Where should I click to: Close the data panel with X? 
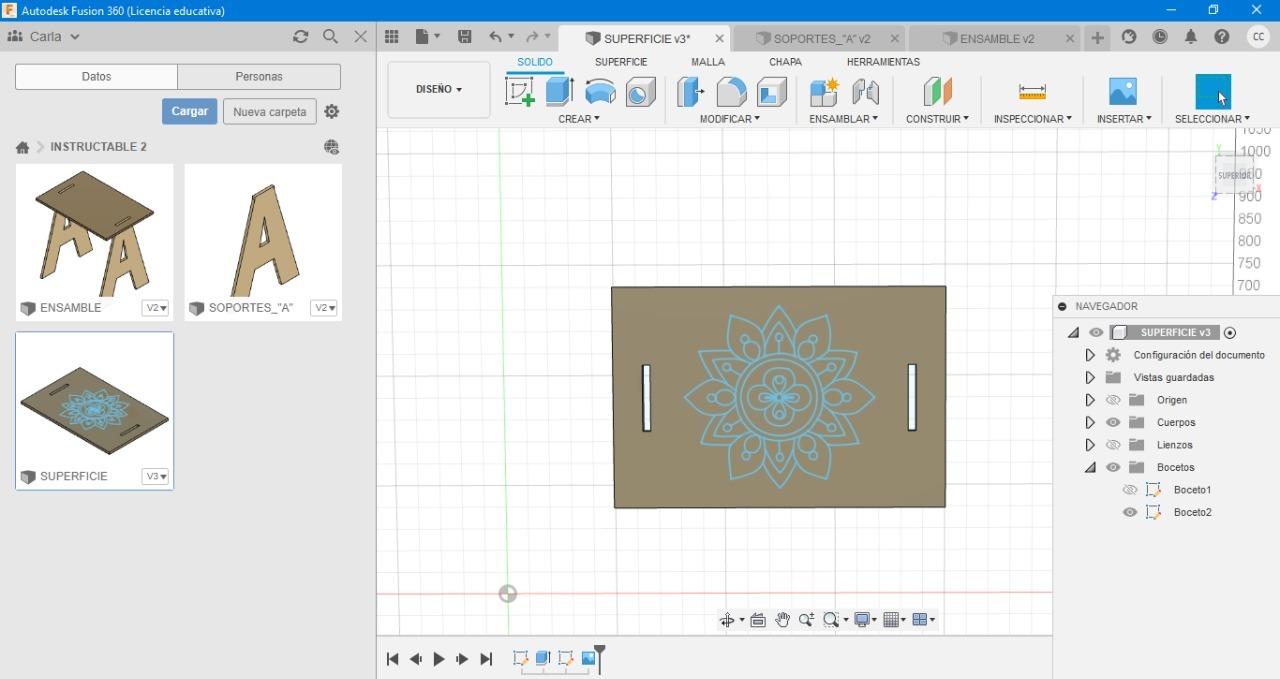[x=361, y=36]
